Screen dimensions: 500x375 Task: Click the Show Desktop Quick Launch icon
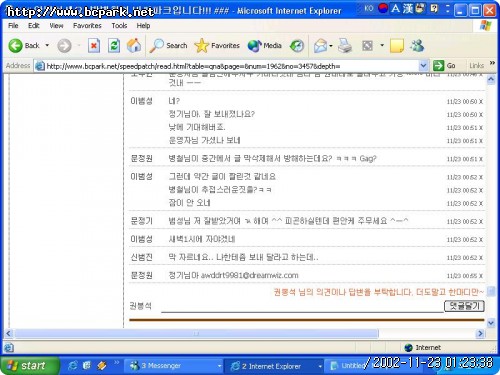(x=87, y=366)
